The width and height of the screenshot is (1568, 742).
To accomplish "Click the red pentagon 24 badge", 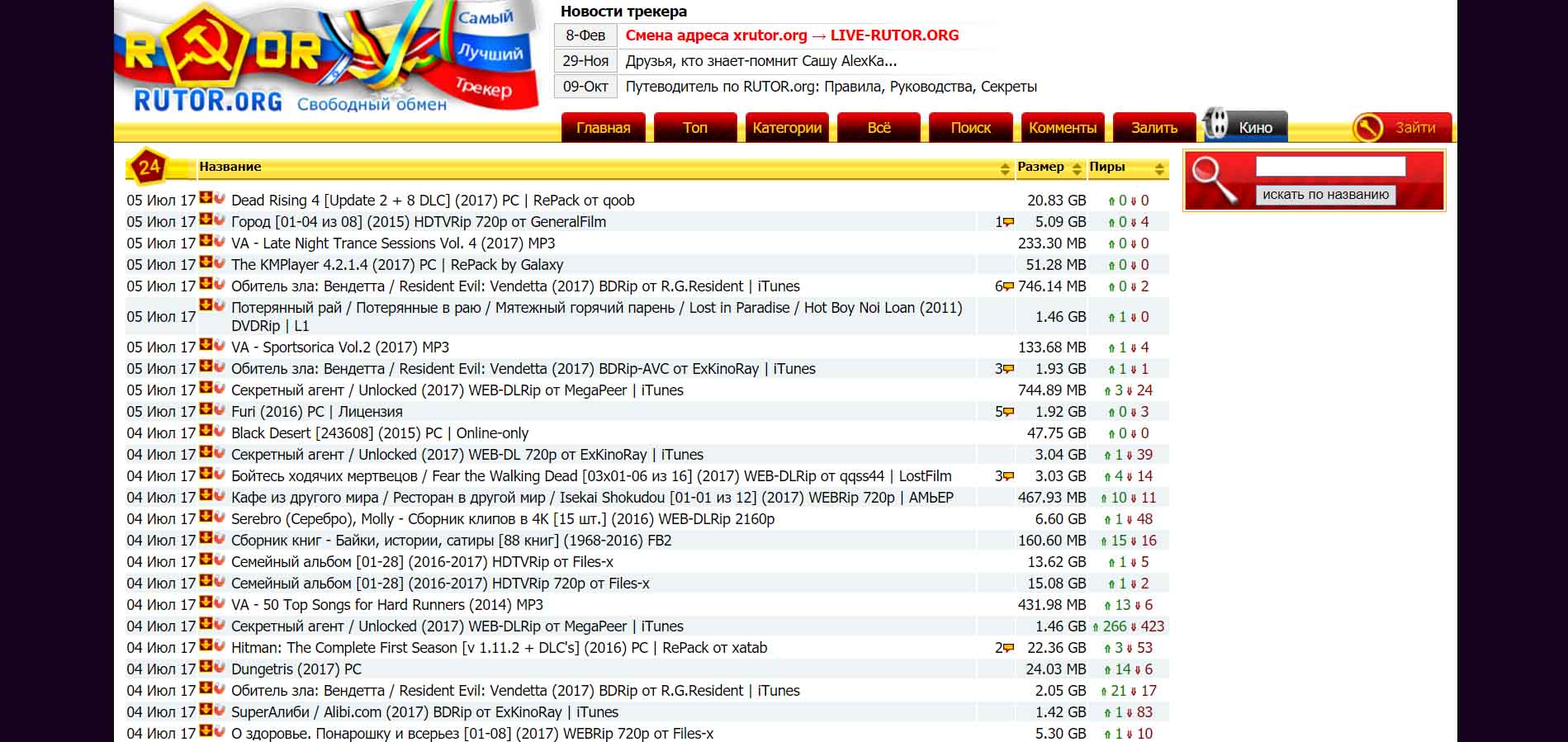I will [149, 168].
